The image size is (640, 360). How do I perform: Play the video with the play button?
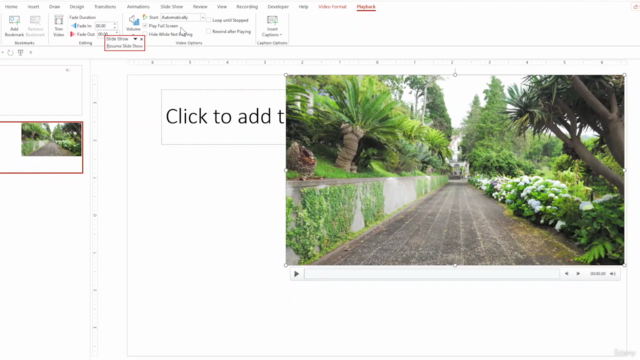coord(297,274)
